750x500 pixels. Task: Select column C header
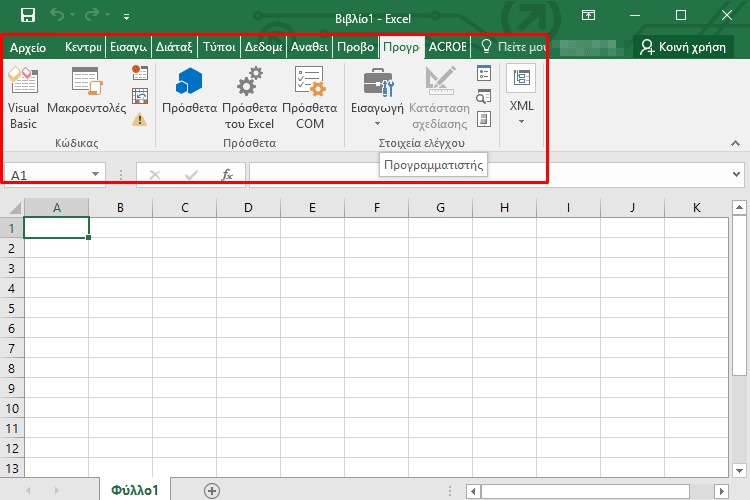[x=185, y=208]
